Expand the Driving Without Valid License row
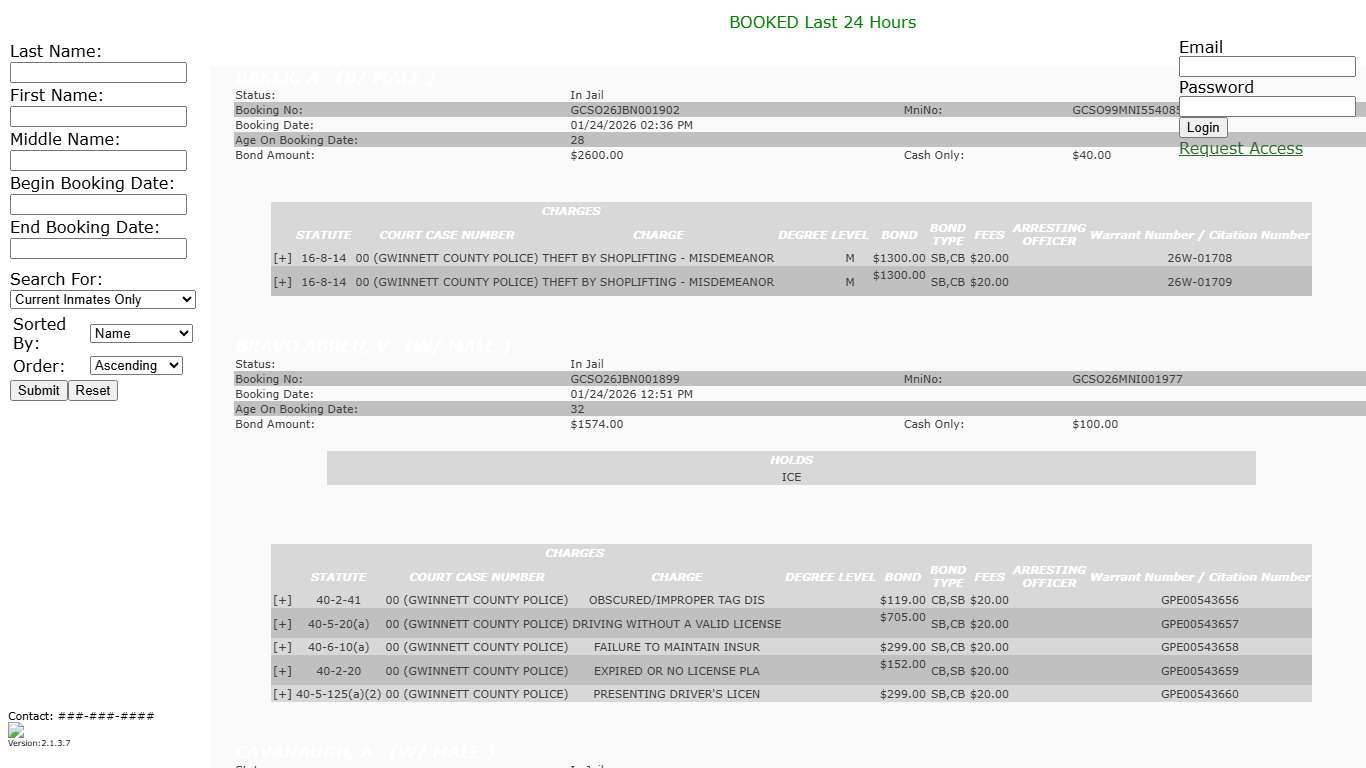Viewport: 1366px width, 768px height. tap(282, 624)
